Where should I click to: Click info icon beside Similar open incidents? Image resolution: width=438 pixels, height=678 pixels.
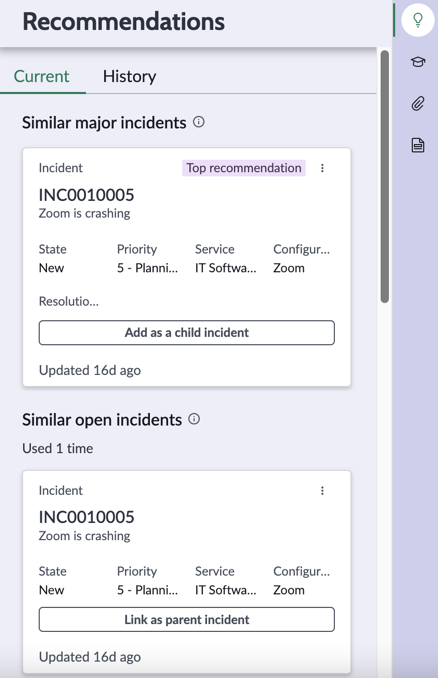pyautogui.click(x=194, y=419)
